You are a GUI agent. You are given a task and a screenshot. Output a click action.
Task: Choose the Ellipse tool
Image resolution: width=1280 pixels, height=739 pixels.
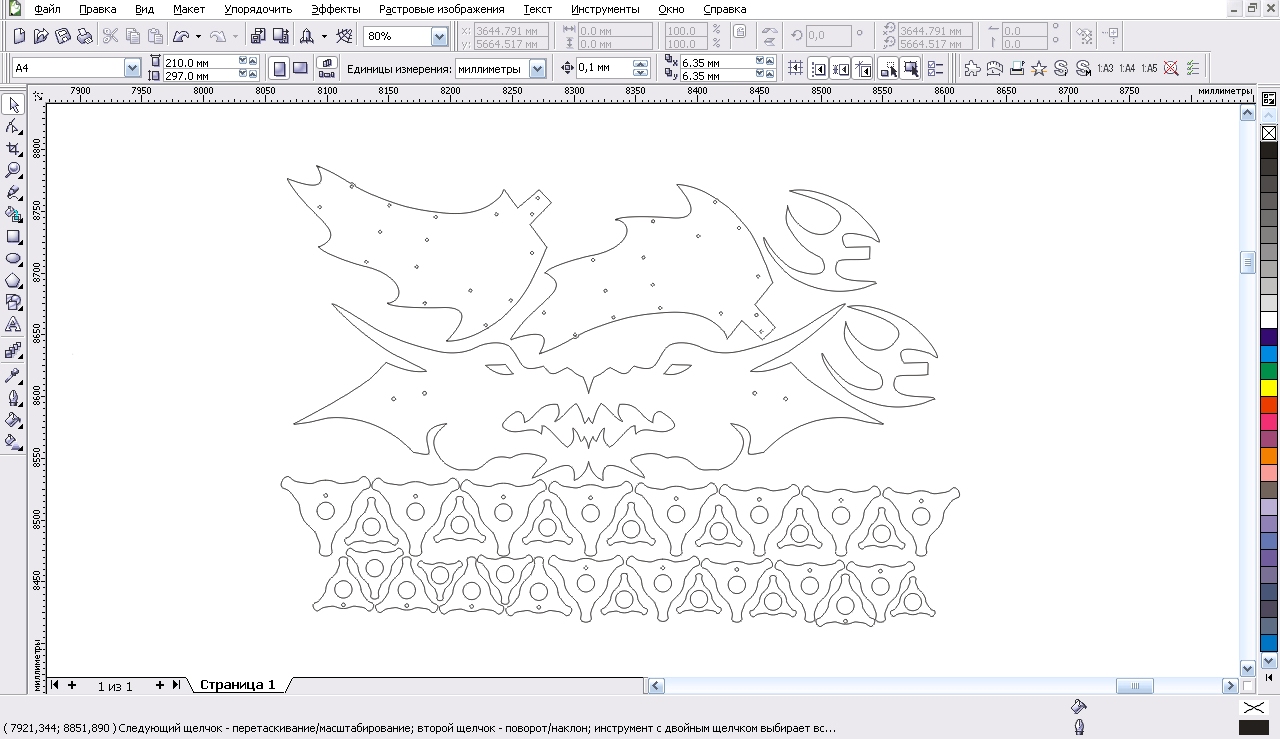13,259
